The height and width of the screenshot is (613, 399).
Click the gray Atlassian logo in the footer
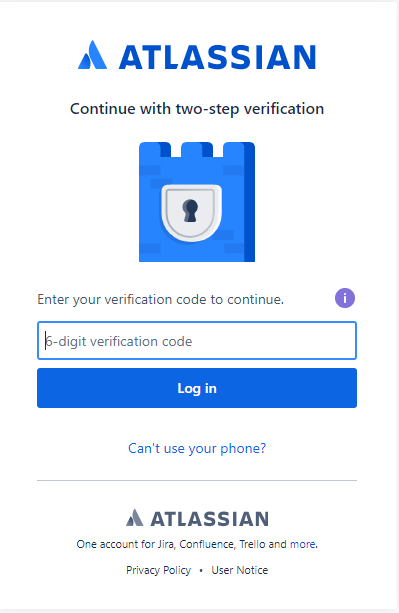134,518
